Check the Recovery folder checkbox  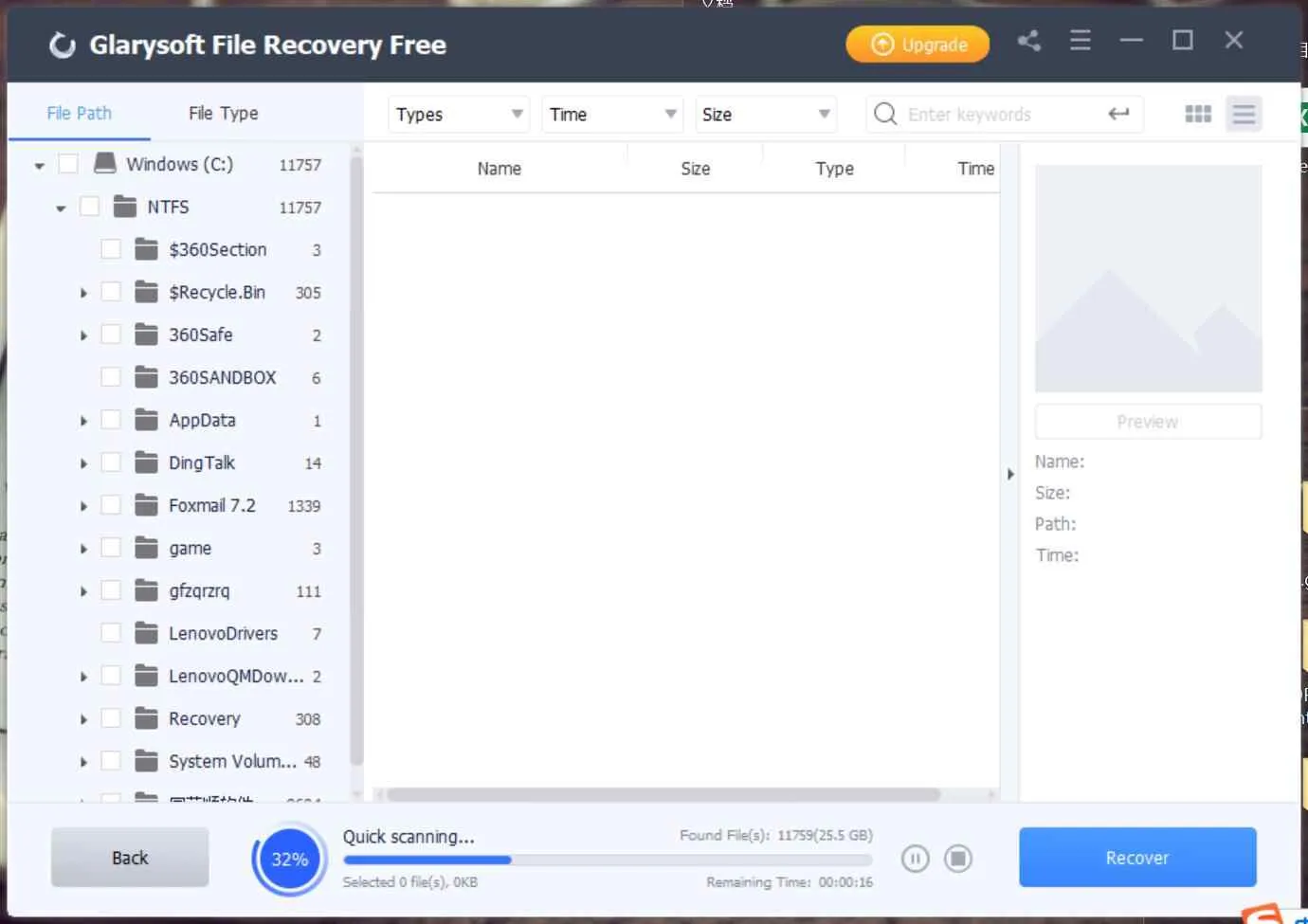click(x=111, y=717)
